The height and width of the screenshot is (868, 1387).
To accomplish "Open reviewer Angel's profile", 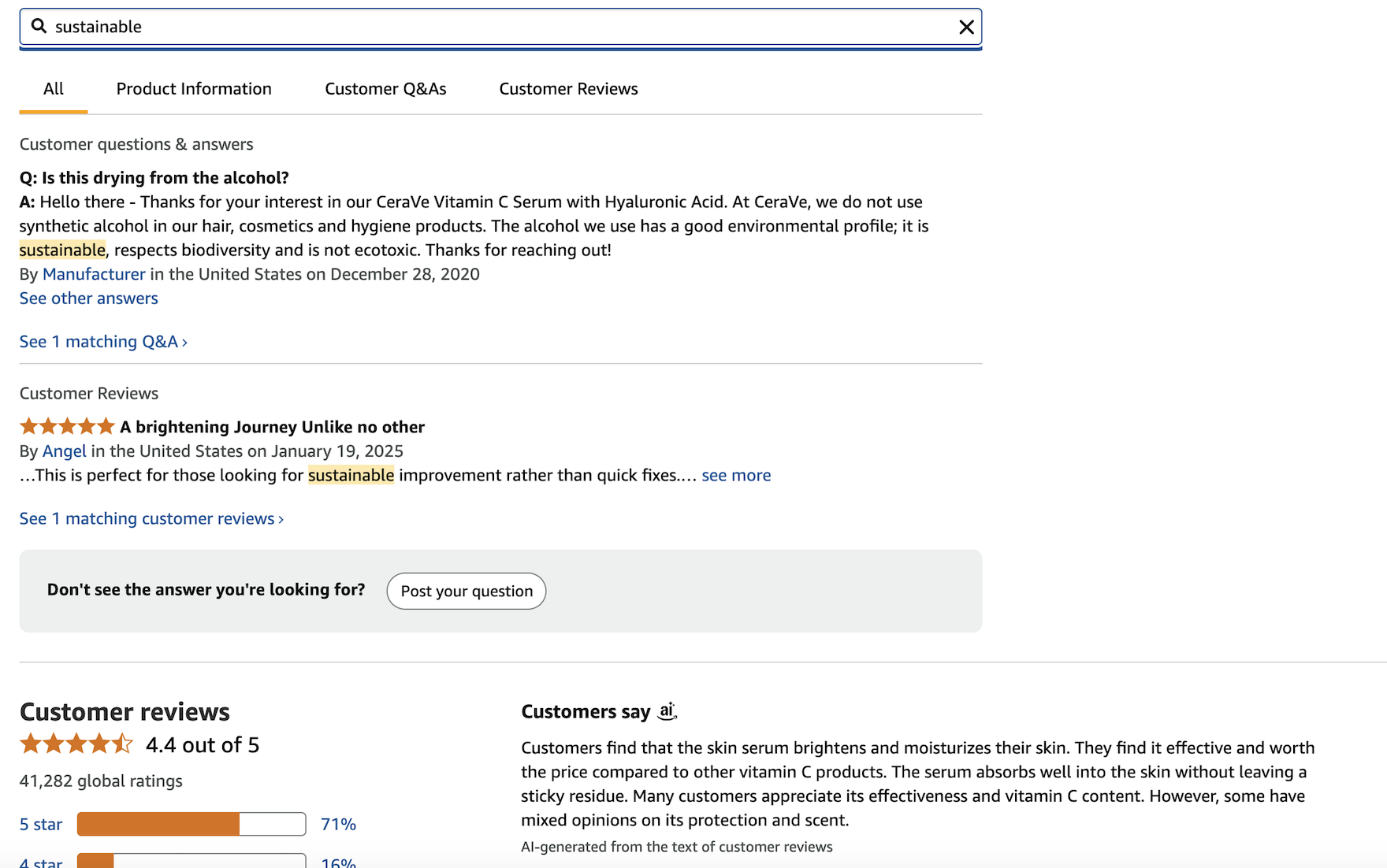I will 64,451.
